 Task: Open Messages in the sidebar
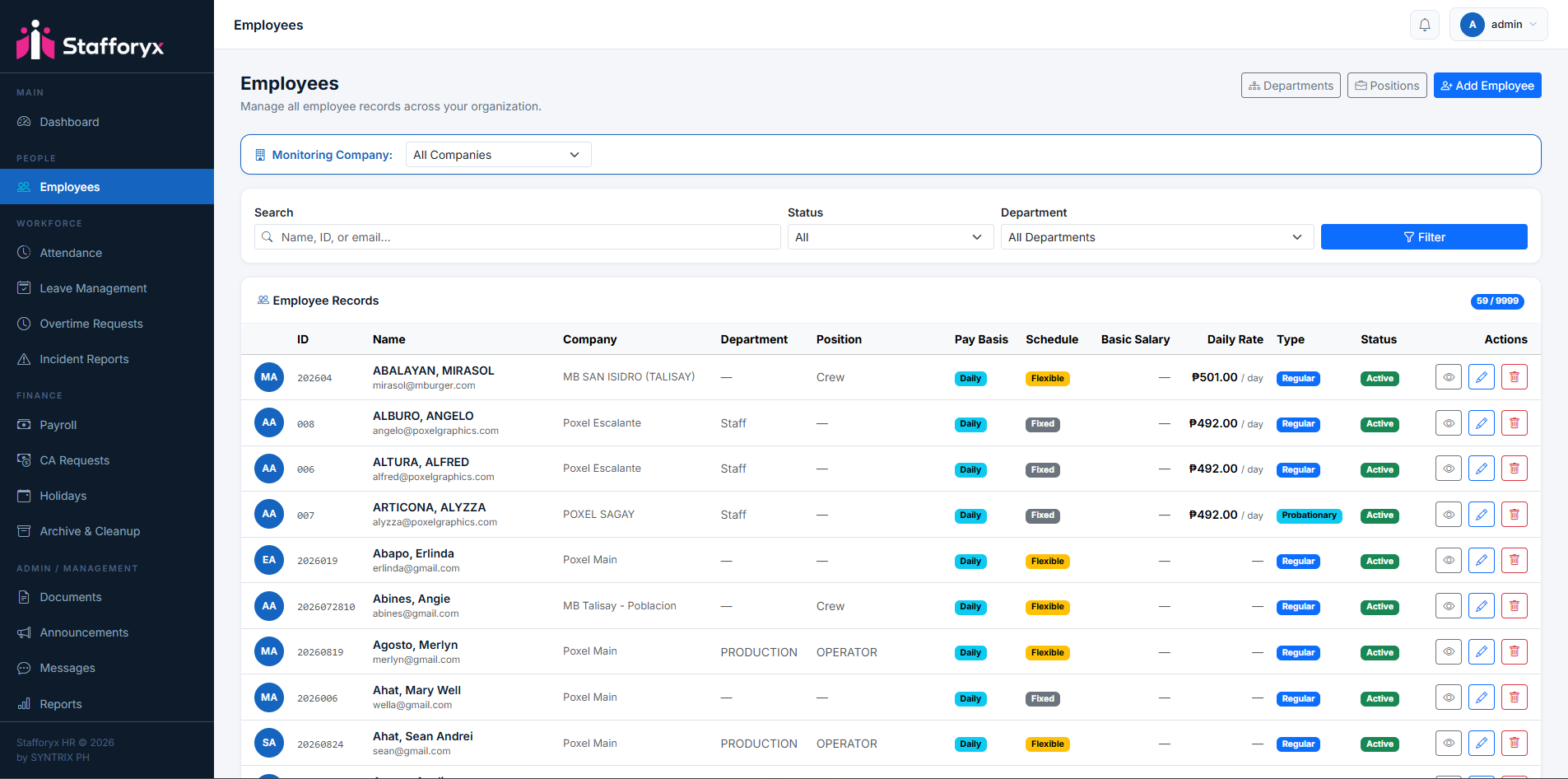tap(107, 668)
